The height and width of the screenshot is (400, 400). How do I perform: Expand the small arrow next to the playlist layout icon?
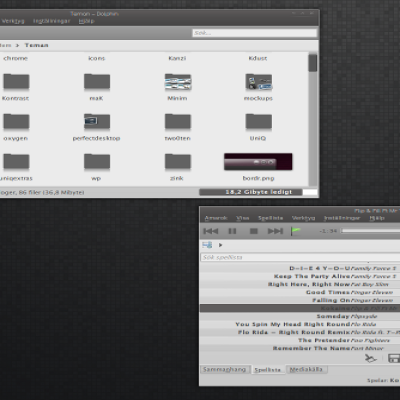click(x=220, y=245)
